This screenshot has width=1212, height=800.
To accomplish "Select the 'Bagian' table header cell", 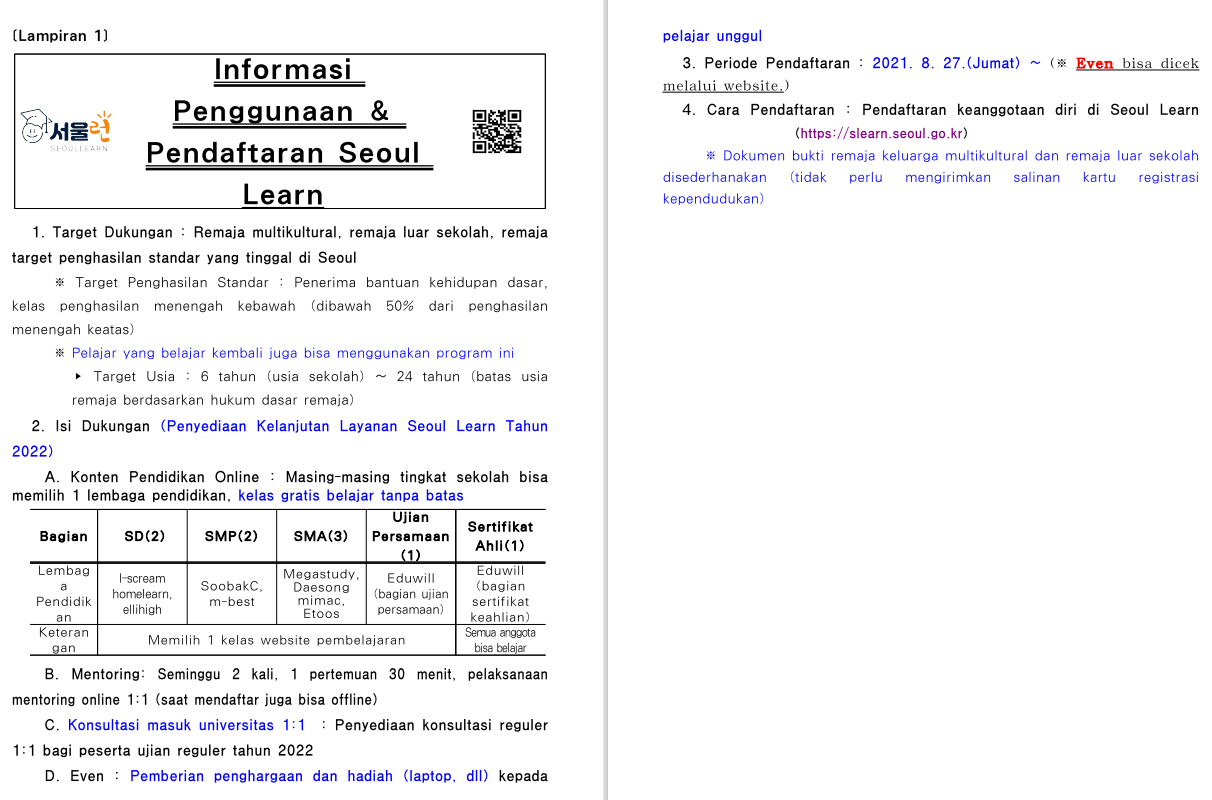I will [64, 536].
